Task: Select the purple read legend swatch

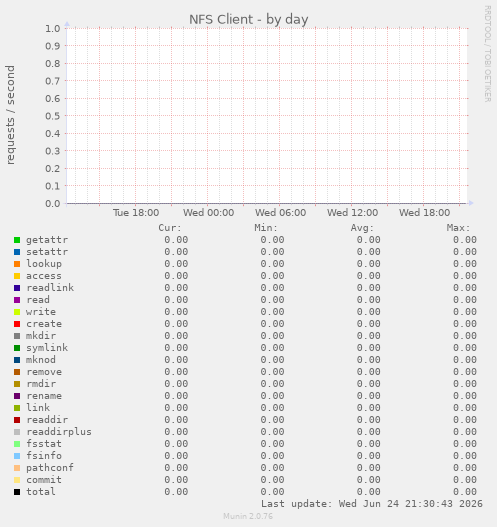Action: pos(17,300)
